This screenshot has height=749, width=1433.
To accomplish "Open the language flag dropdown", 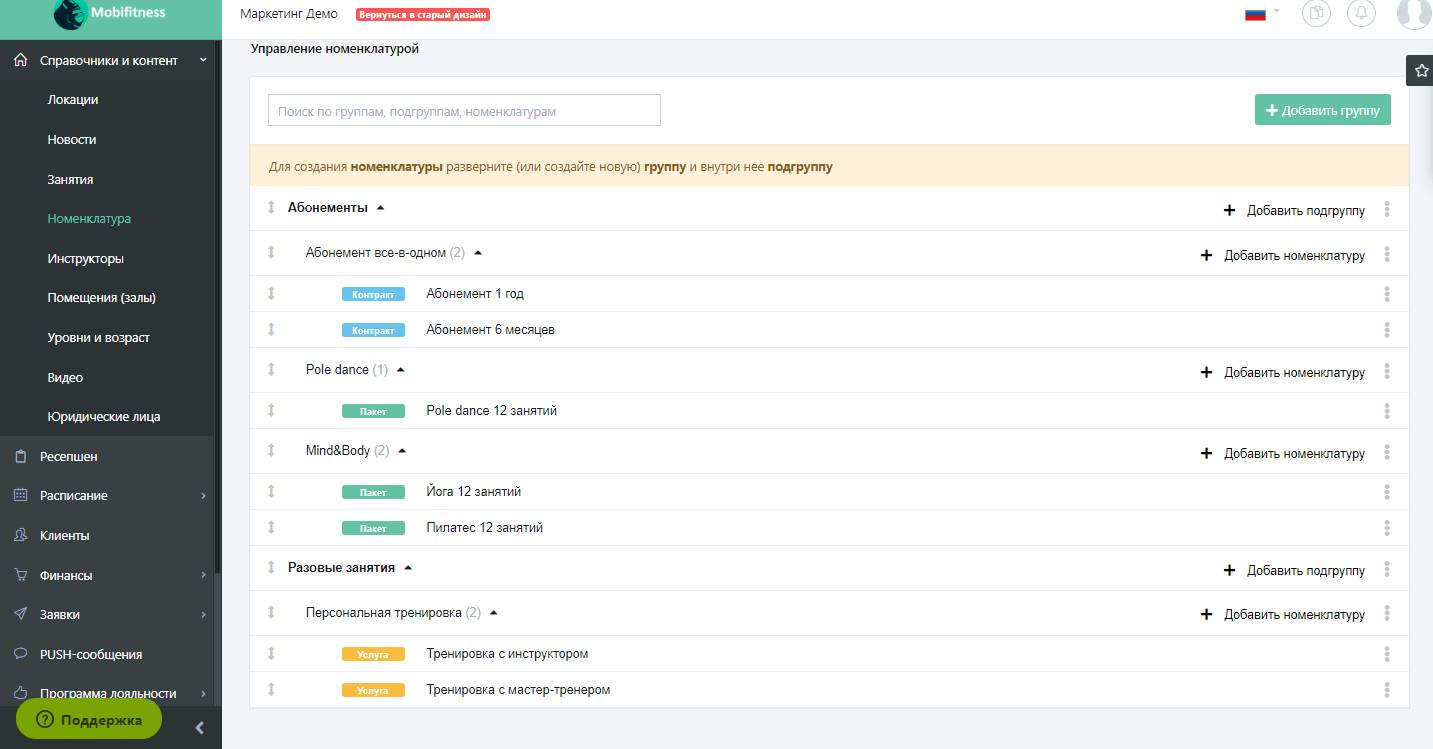I will [x=1262, y=14].
